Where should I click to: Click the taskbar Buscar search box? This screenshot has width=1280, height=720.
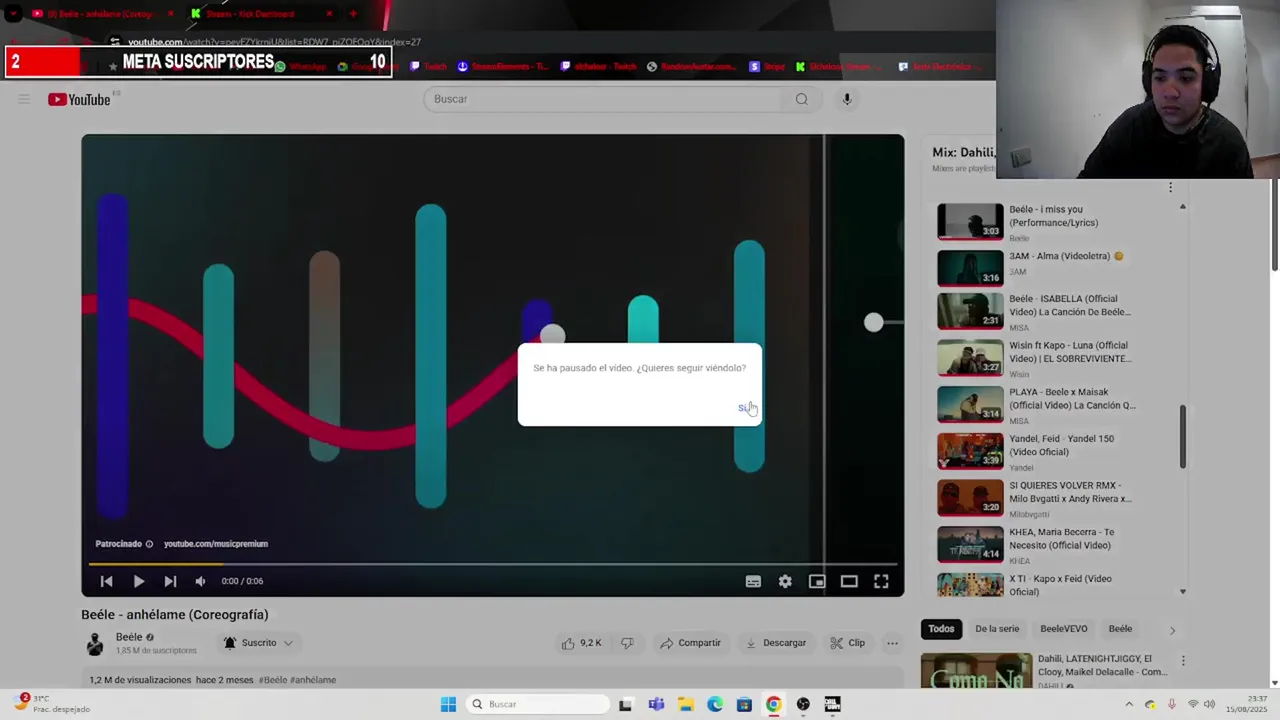539,704
